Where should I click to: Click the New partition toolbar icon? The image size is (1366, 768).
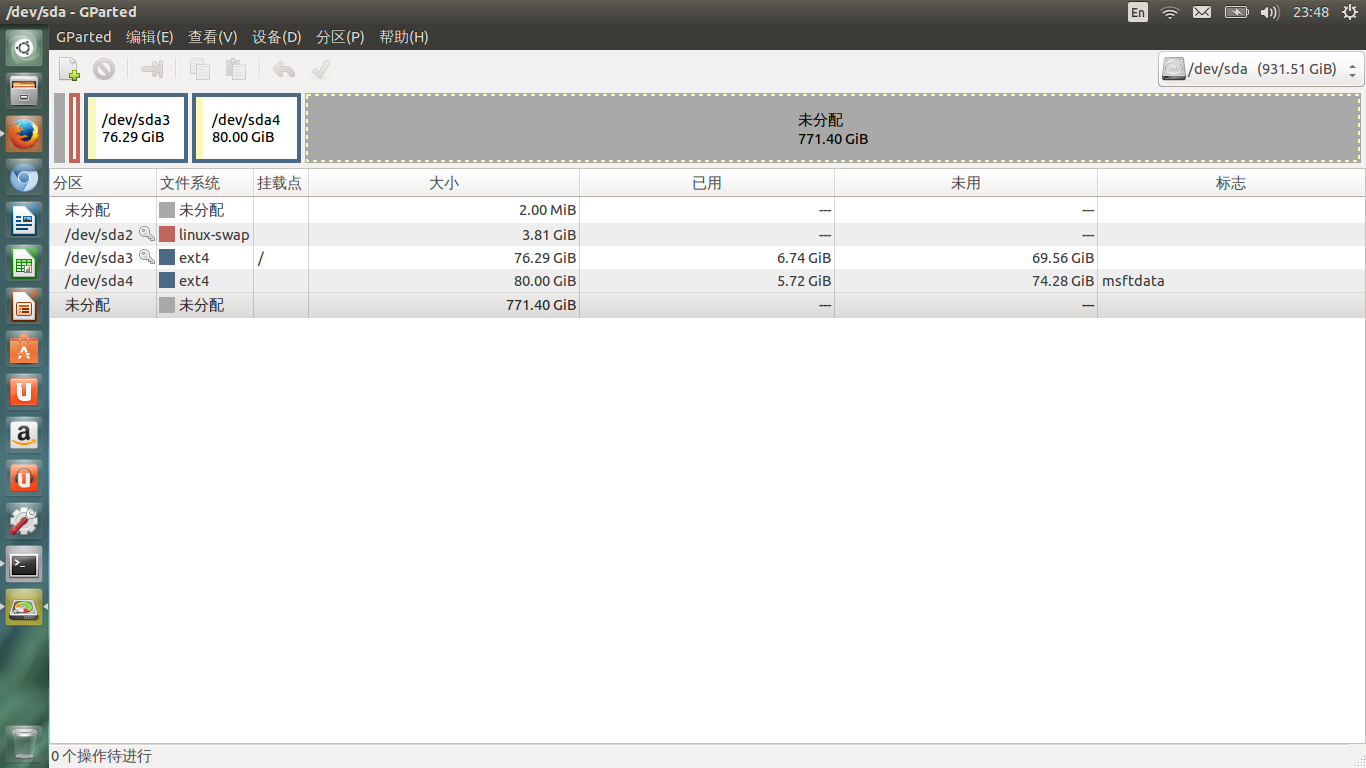69,69
